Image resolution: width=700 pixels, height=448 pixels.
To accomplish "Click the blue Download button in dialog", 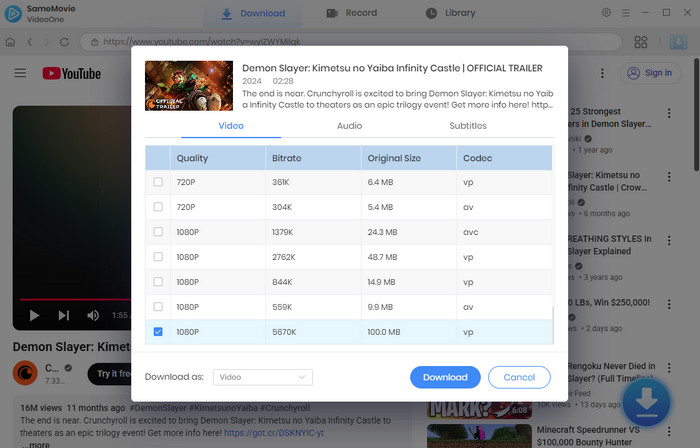I will point(445,377).
